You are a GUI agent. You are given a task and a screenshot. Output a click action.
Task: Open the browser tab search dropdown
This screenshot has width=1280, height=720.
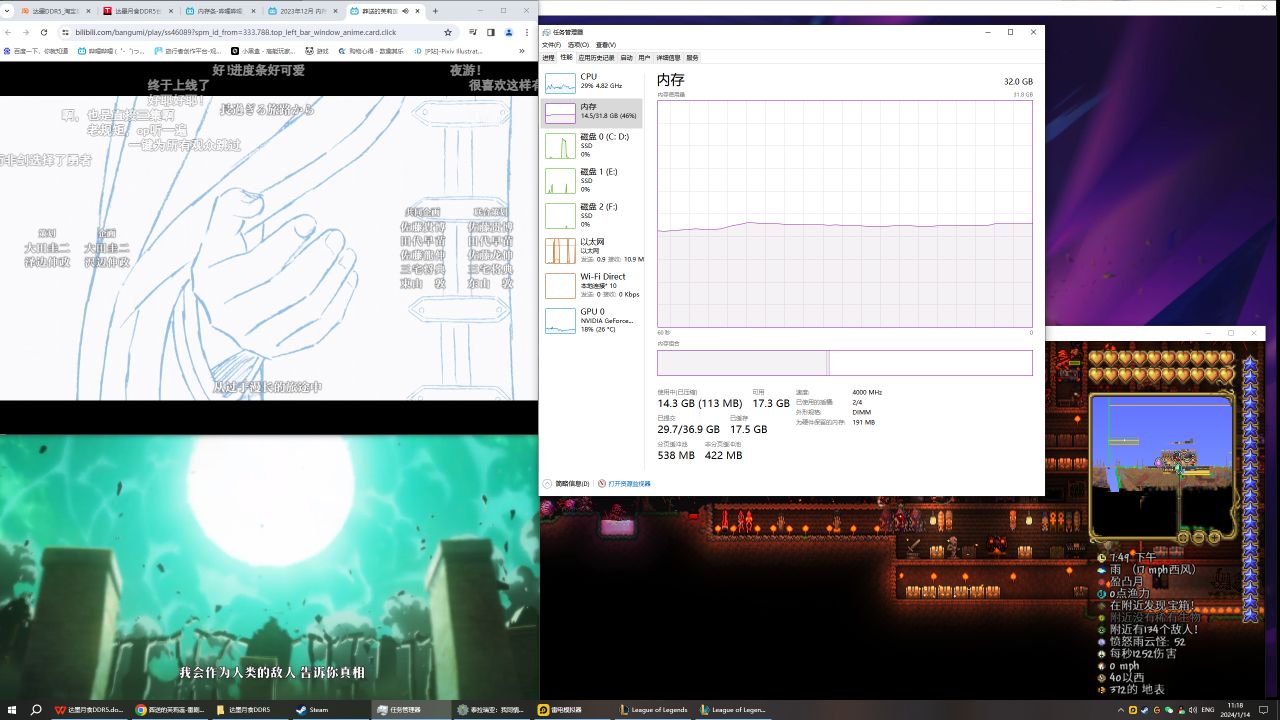[8, 11]
